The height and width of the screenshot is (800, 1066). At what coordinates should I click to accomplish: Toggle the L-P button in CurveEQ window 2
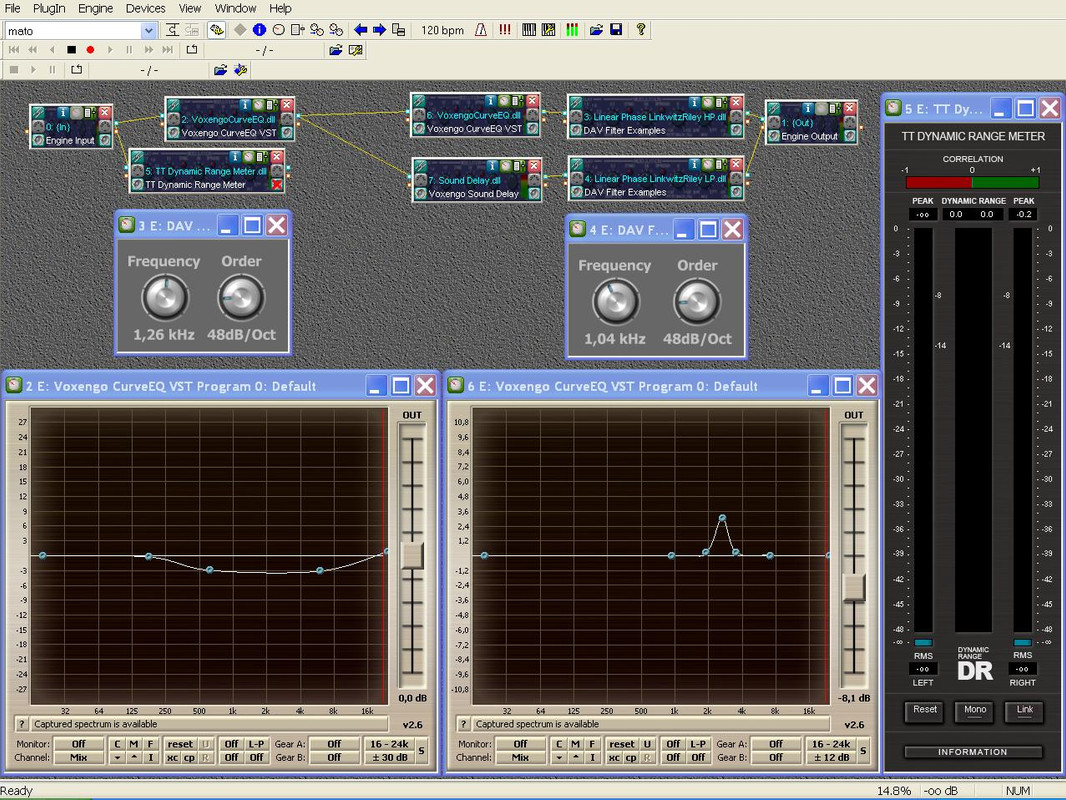(x=256, y=744)
